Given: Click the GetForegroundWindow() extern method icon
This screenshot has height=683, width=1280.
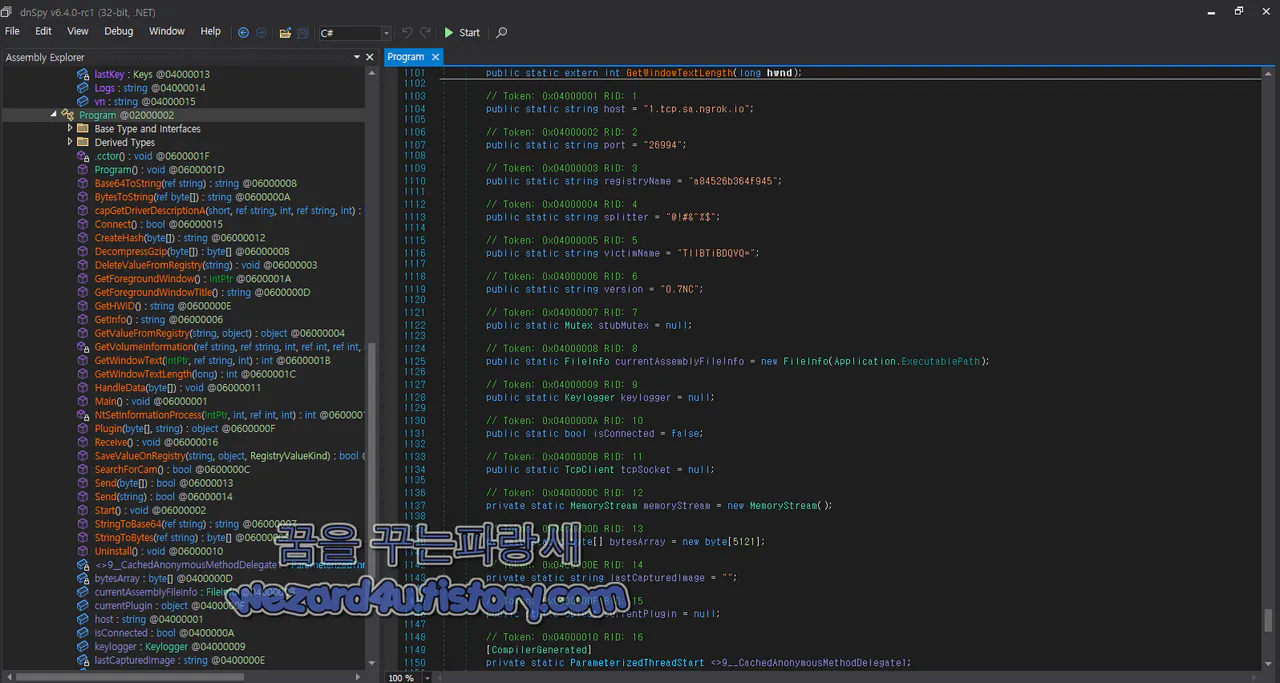Looking at the screenshot, I should pos(84,278).
